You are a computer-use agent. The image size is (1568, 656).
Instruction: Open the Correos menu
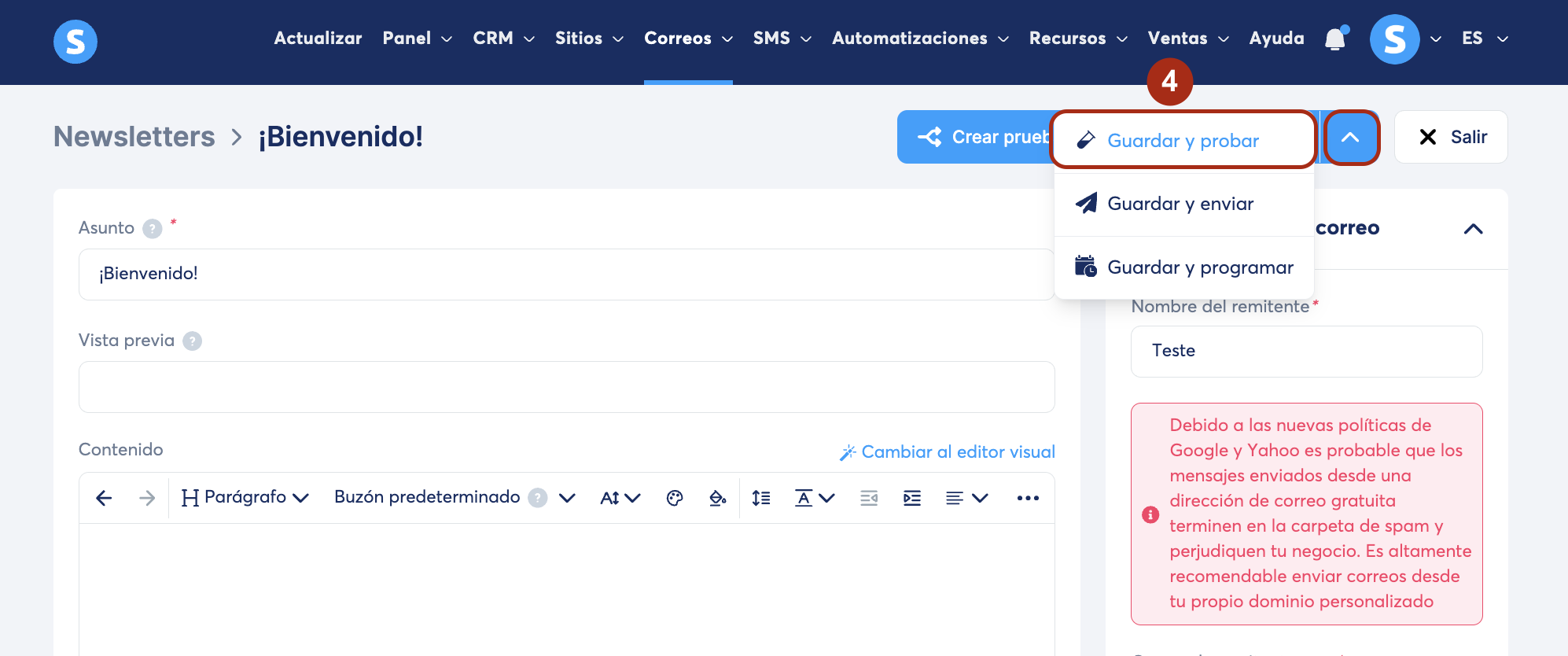point(689,39)
